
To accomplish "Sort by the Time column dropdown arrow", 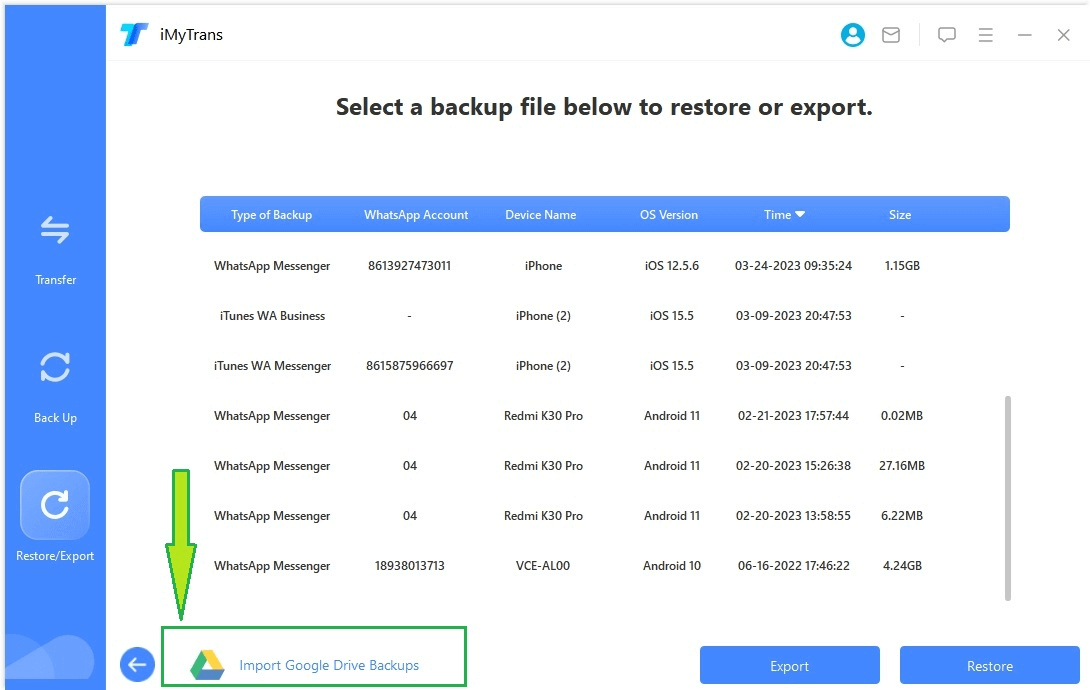I will 800,215.
